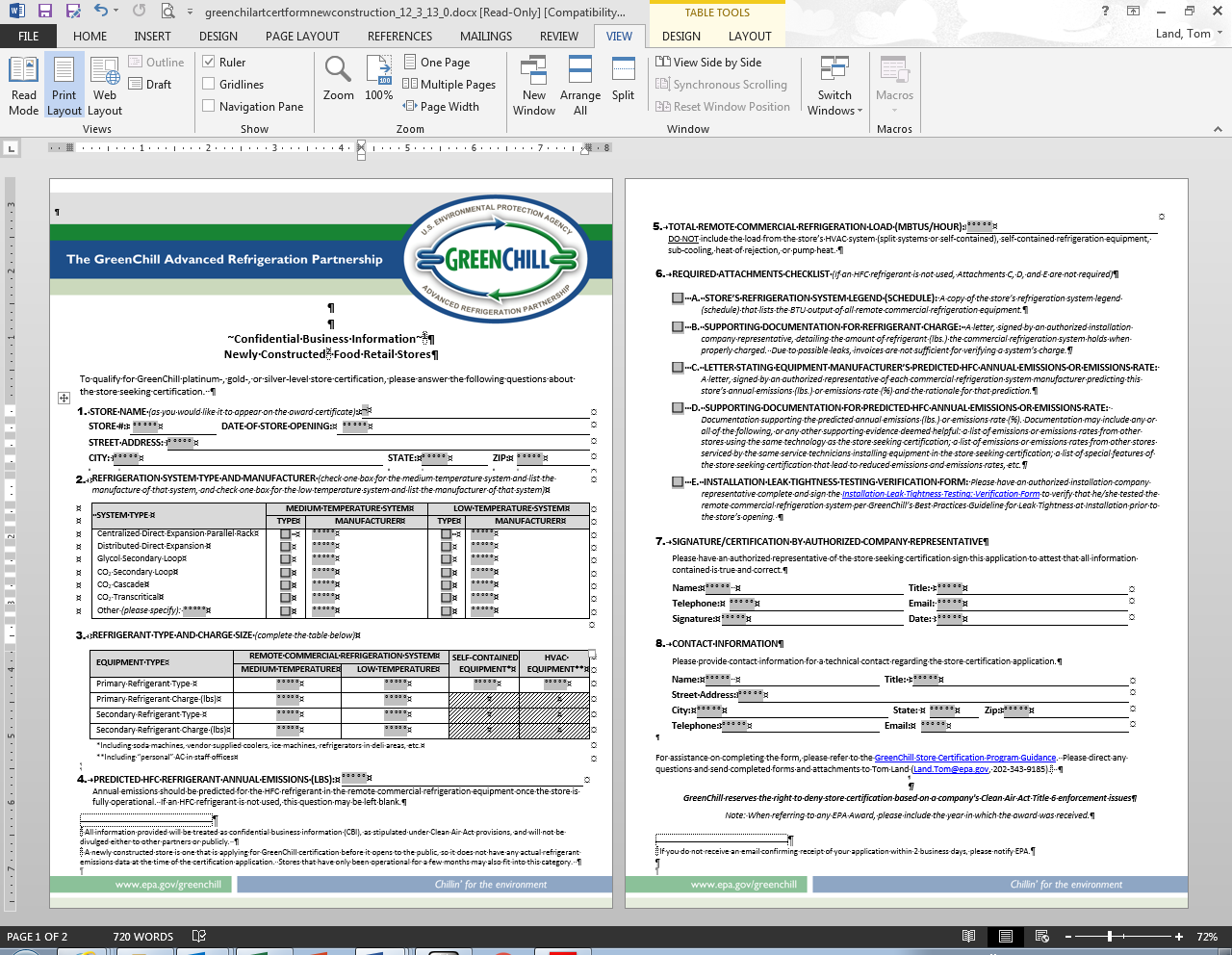Select Print Layout view in ribbon
The image size is (1232, 955).
tap(64, 87)
